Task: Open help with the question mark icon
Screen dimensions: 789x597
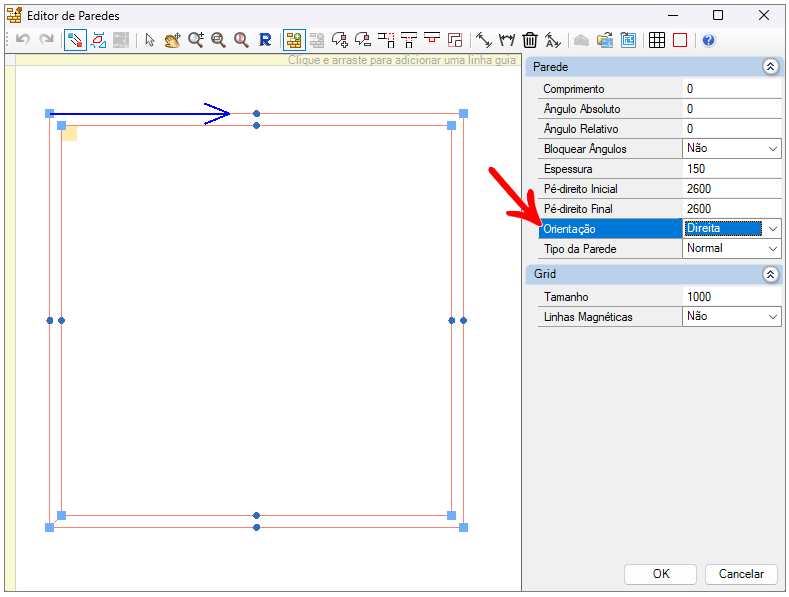Action: tap(708, 40)
